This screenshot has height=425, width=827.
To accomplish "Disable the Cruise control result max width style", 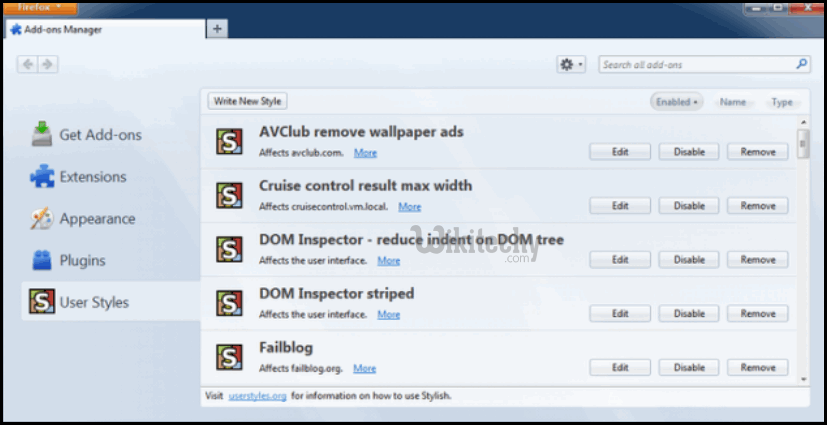I will coord(689,206).
